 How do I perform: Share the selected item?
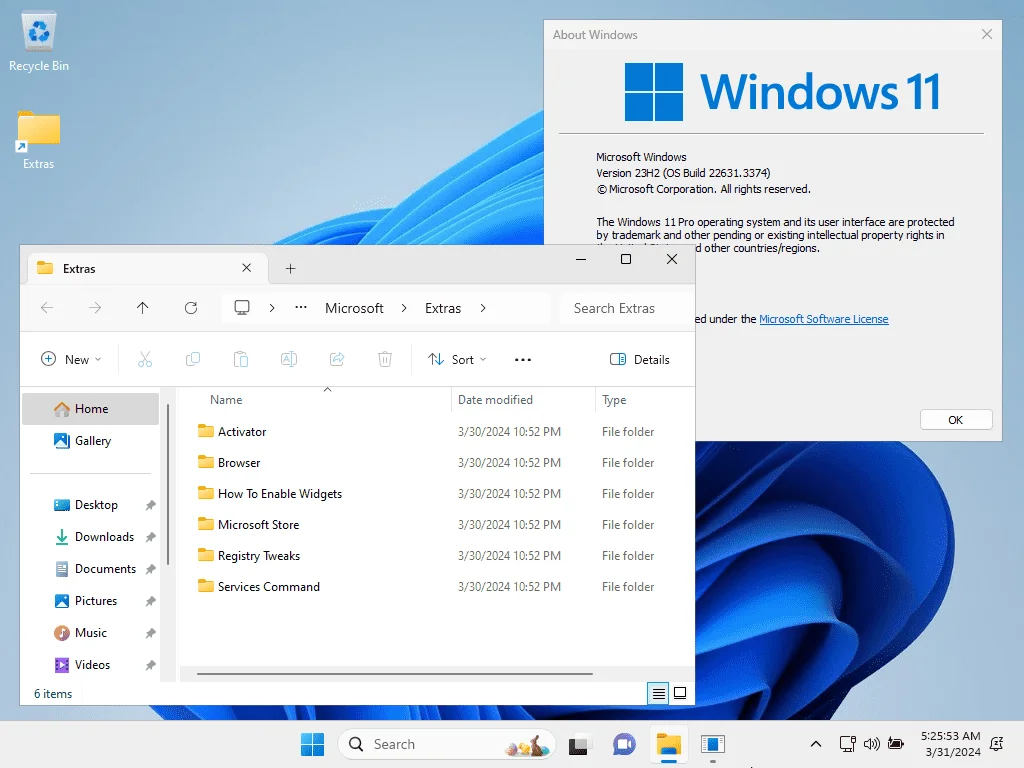point(337,359)
